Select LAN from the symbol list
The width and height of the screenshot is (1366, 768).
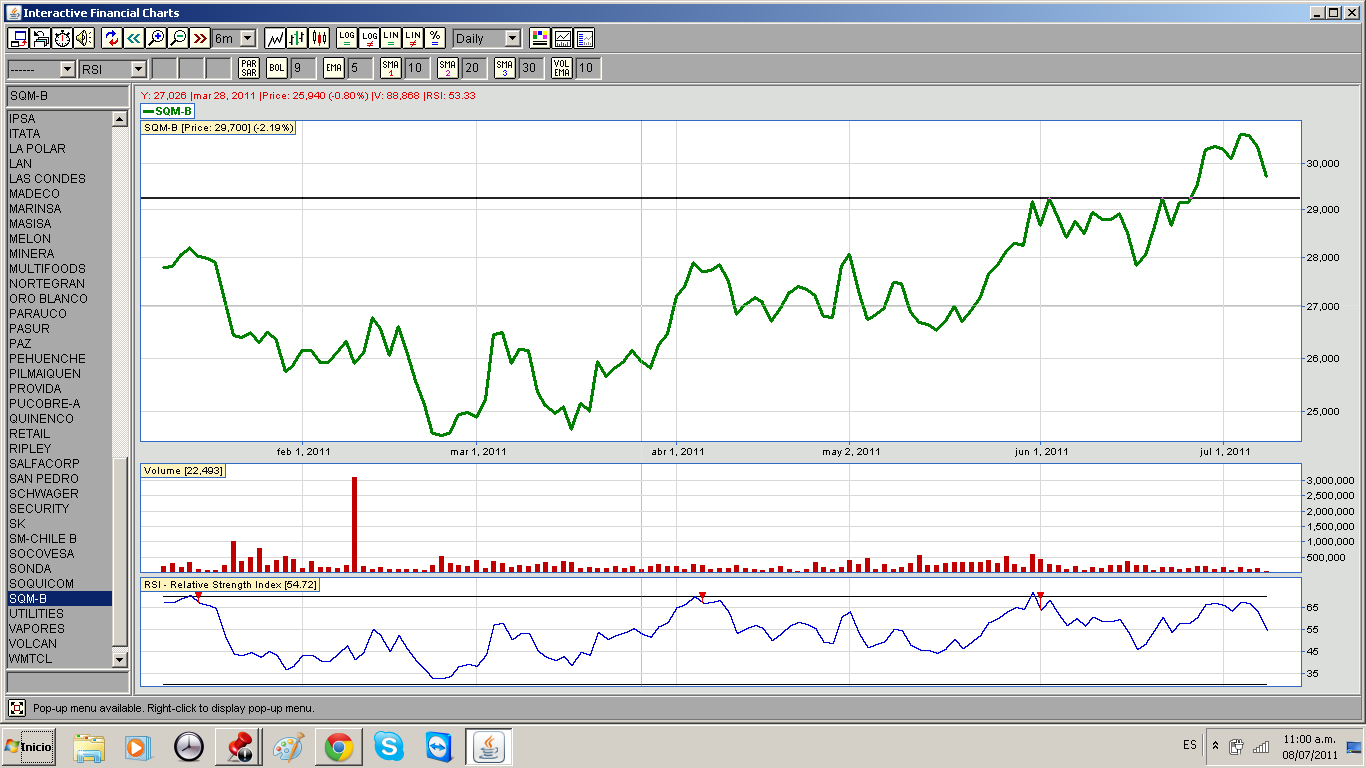tap(21, 164)
